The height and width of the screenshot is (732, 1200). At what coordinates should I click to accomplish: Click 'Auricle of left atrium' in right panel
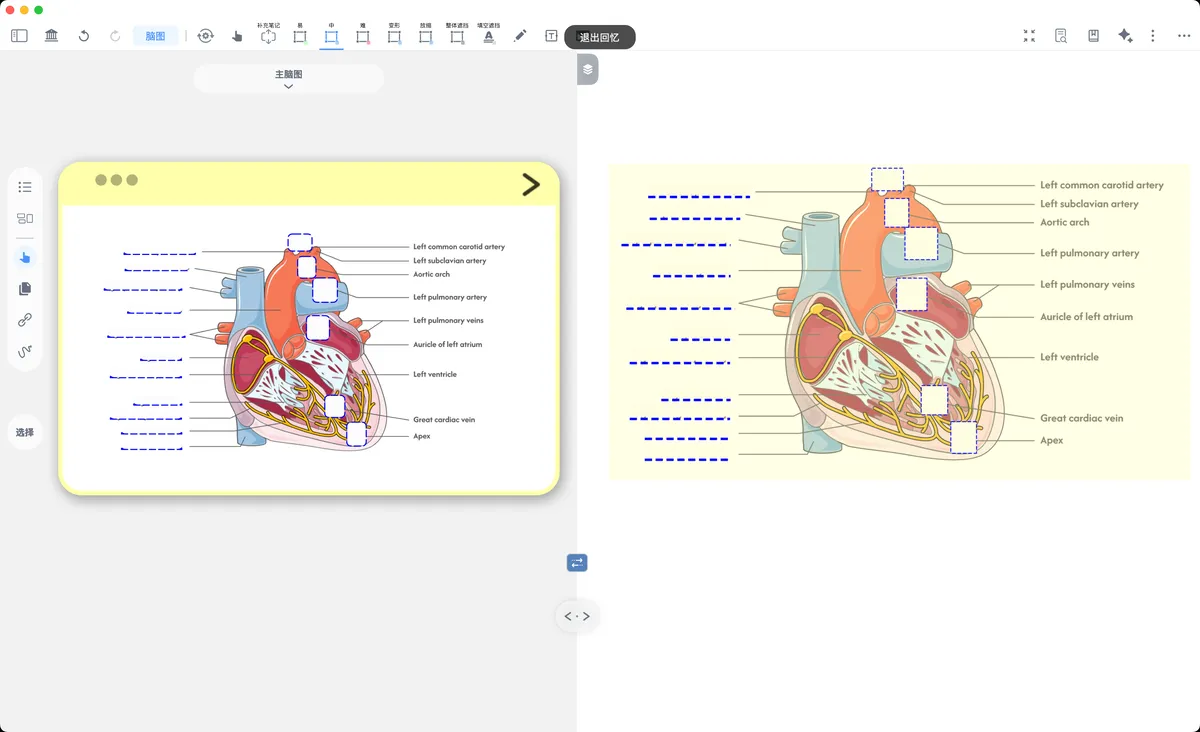(x=1086, y=316)
